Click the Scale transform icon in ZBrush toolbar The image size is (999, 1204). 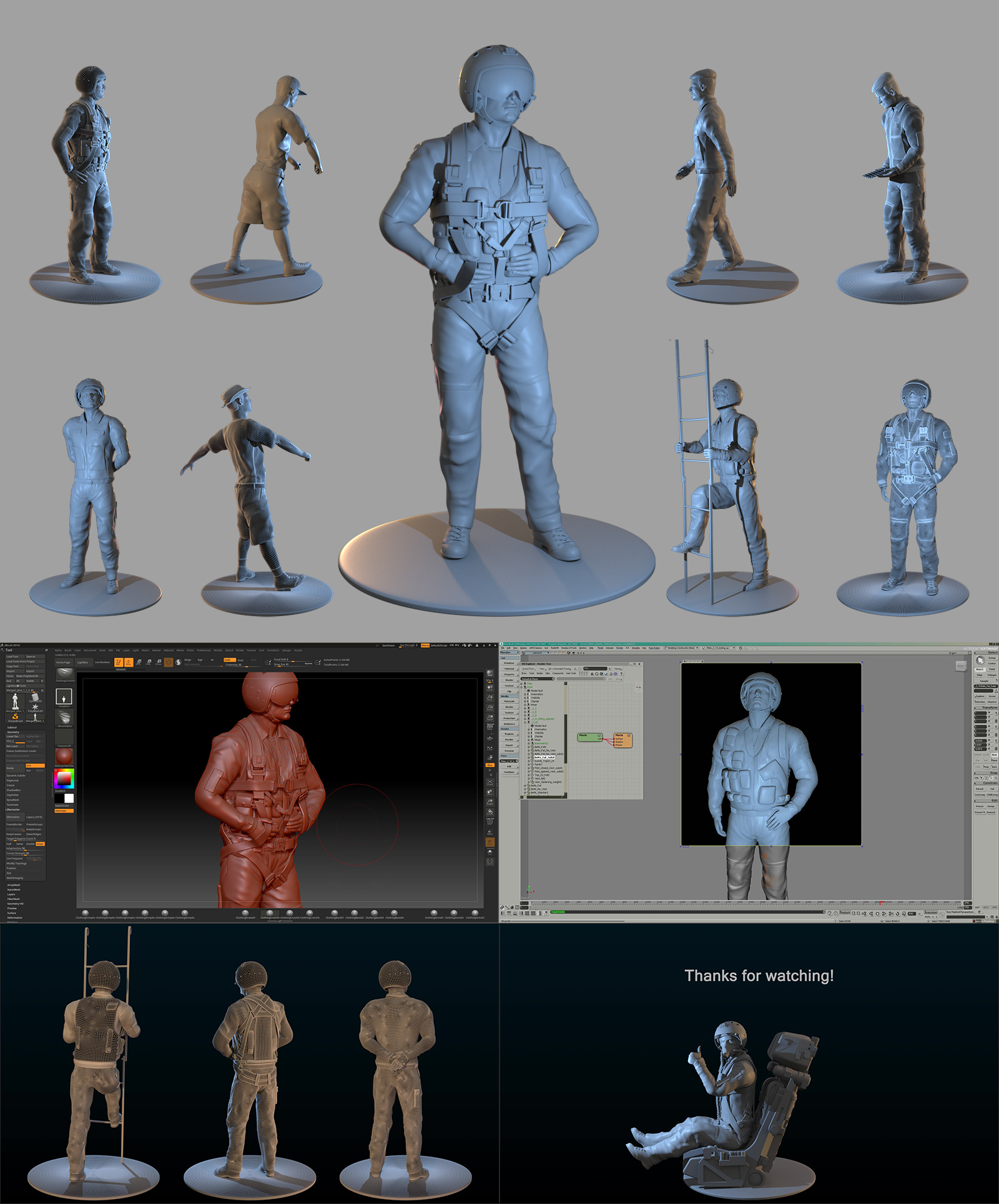click(x=149, y=662)
